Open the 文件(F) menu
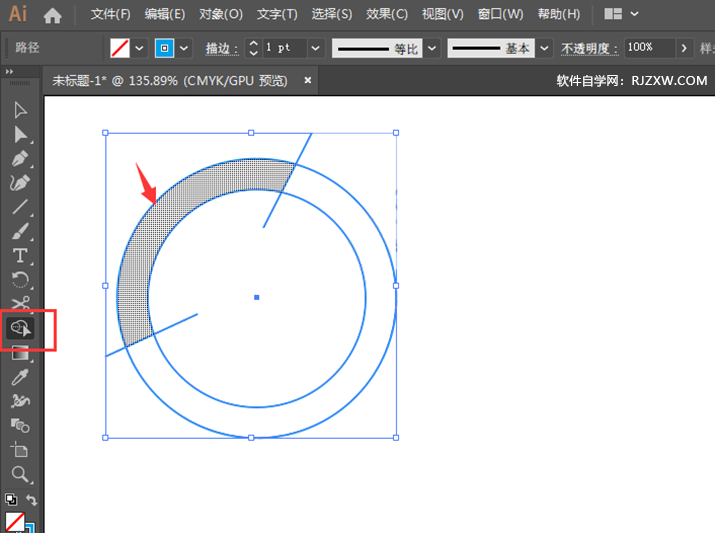The height and width of the screenshot is (533, 715). [x=111, y=14]
